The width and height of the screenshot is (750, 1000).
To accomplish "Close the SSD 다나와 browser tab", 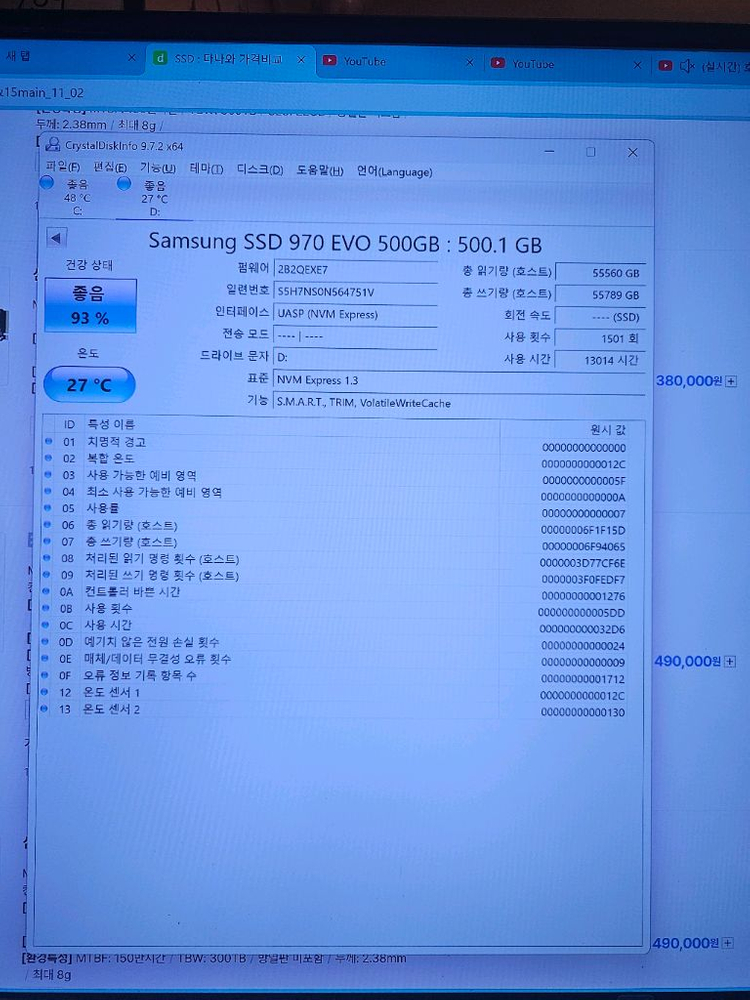I will tap(301, 59).
